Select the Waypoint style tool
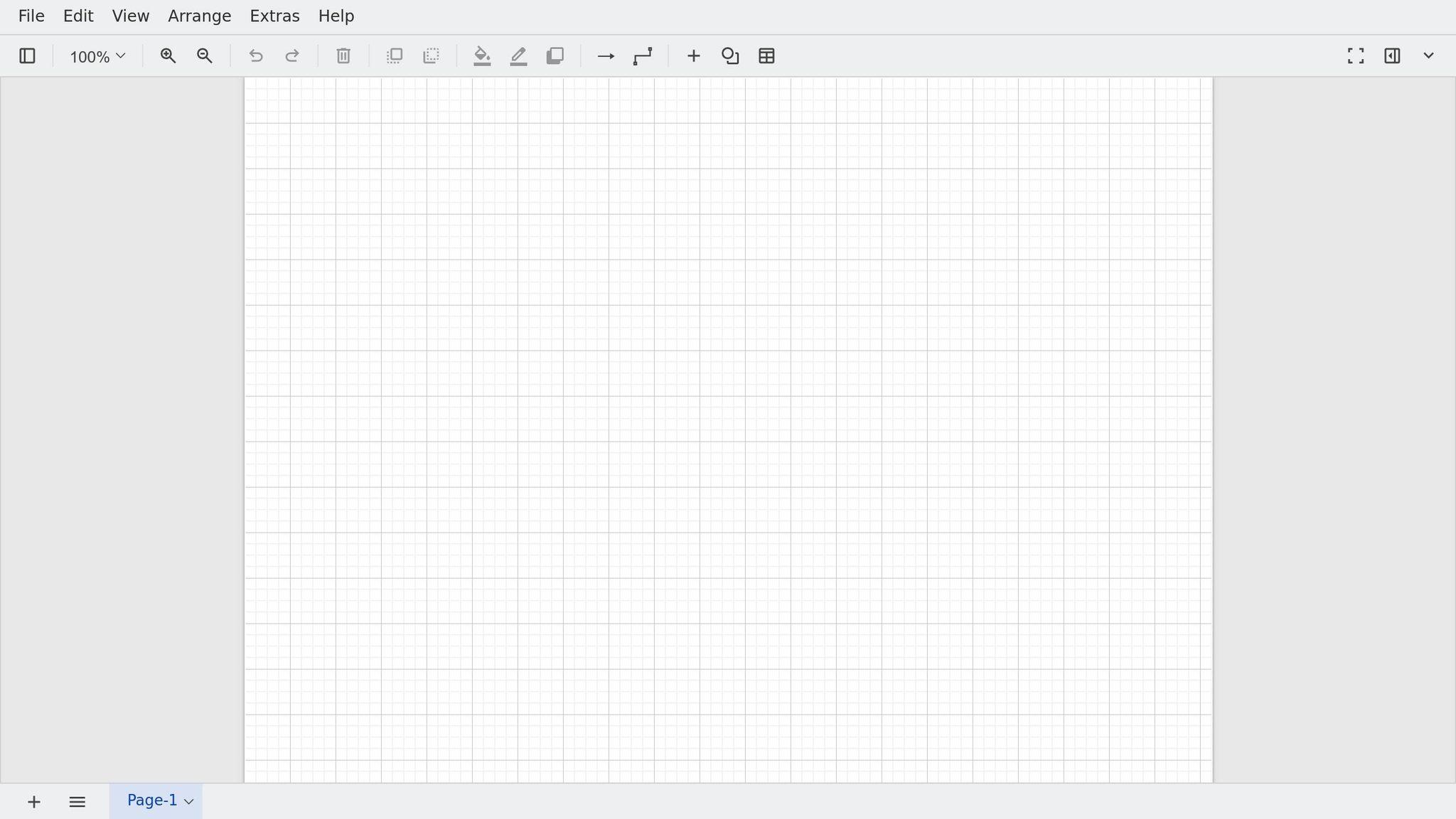 [x=641, y=55]
